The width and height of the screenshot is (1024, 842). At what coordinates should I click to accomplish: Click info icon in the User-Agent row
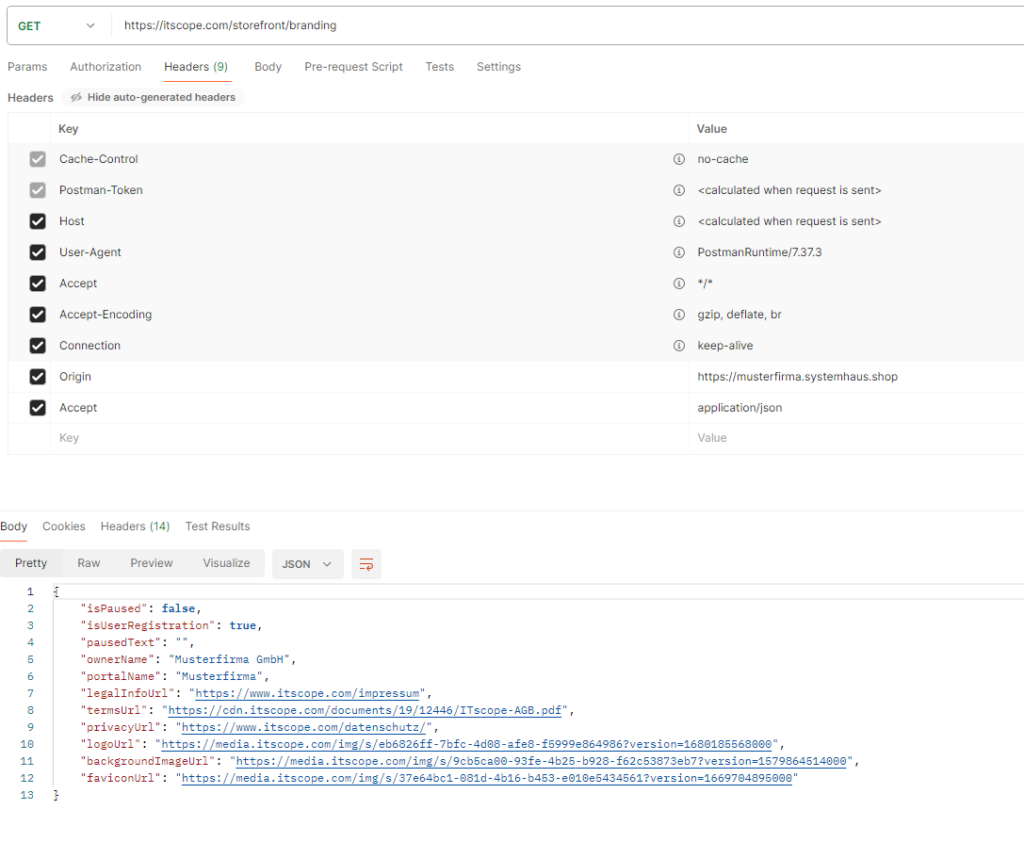point(679,252)
